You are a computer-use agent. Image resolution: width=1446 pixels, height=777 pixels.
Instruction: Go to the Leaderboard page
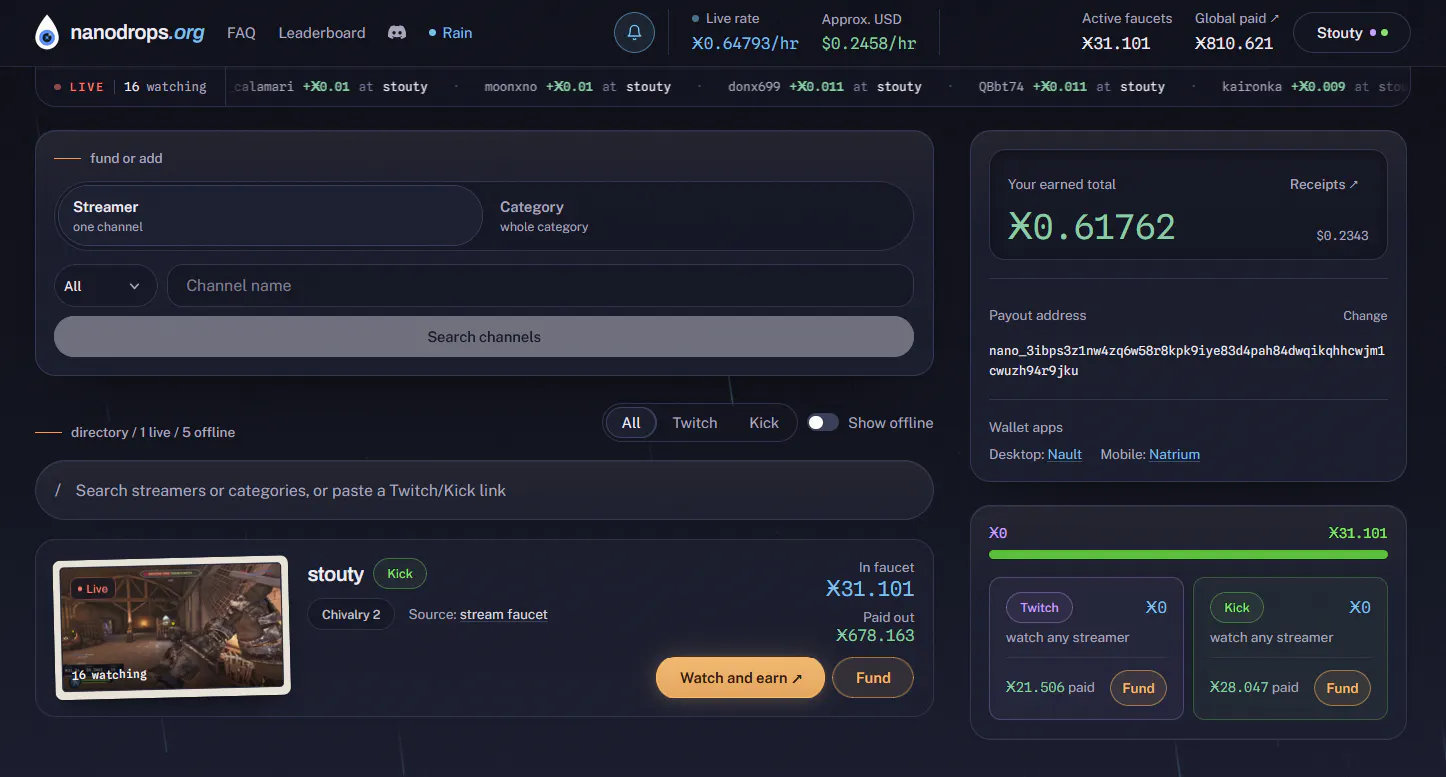point(322,33)
